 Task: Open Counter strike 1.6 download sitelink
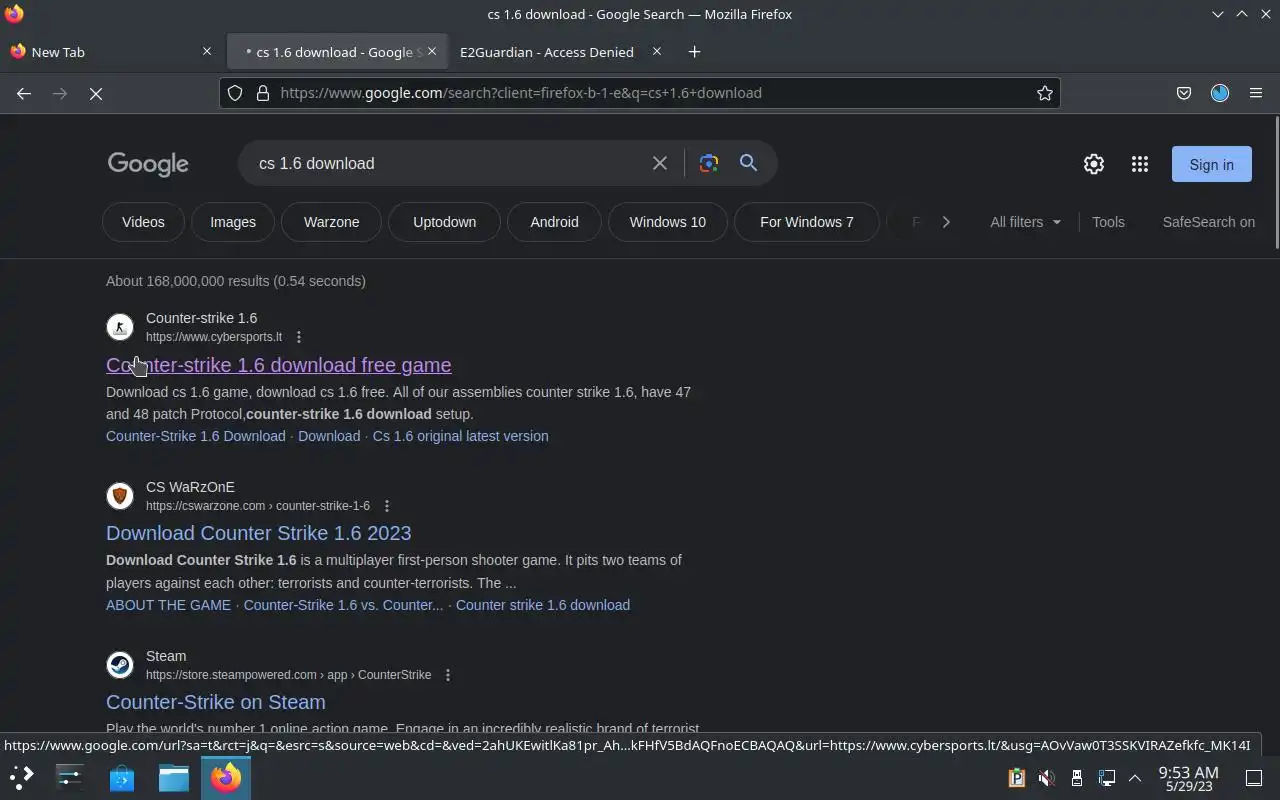click(x=543, y=605)
